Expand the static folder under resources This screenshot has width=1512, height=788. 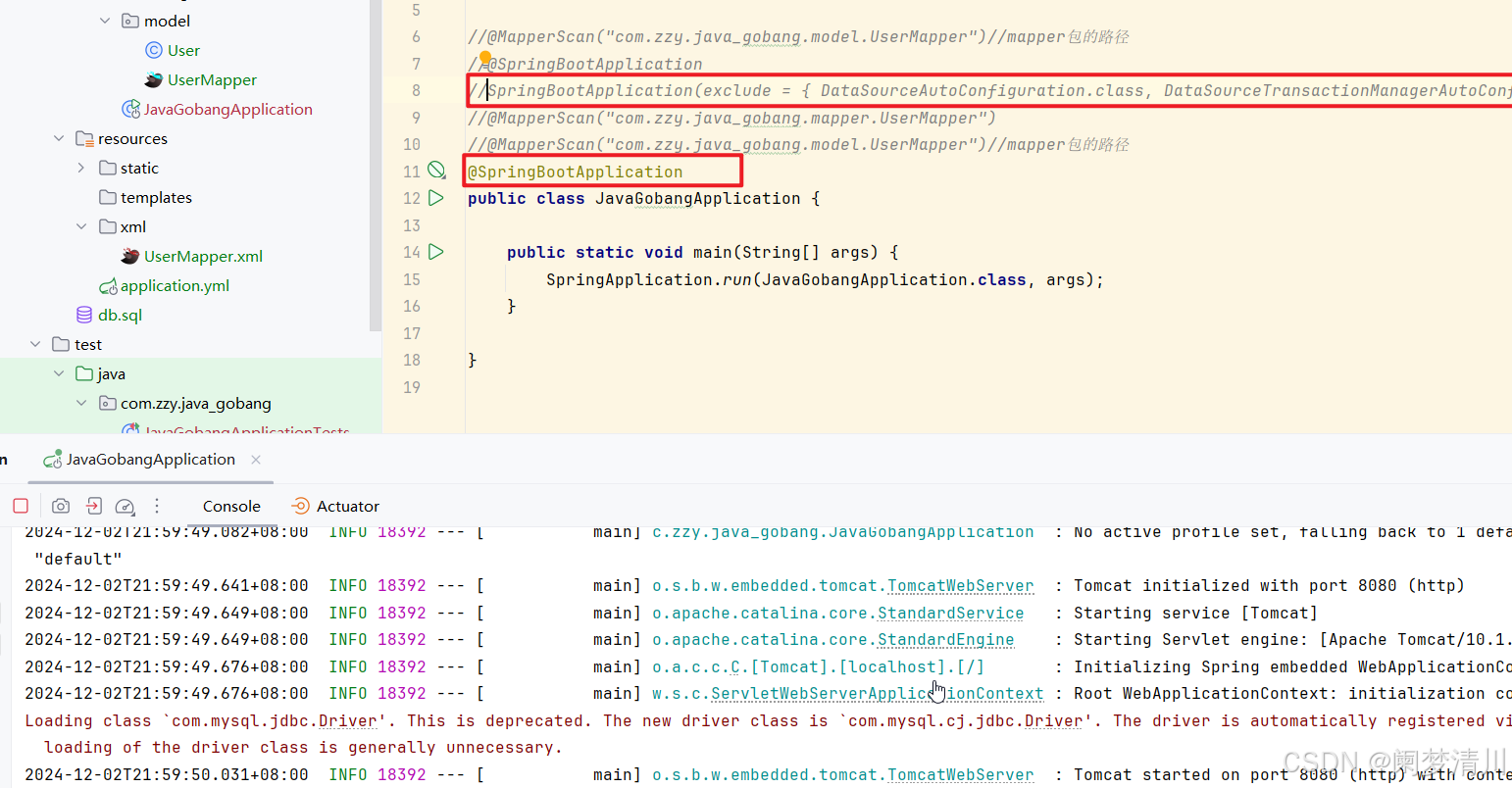[x=81, y=168]
